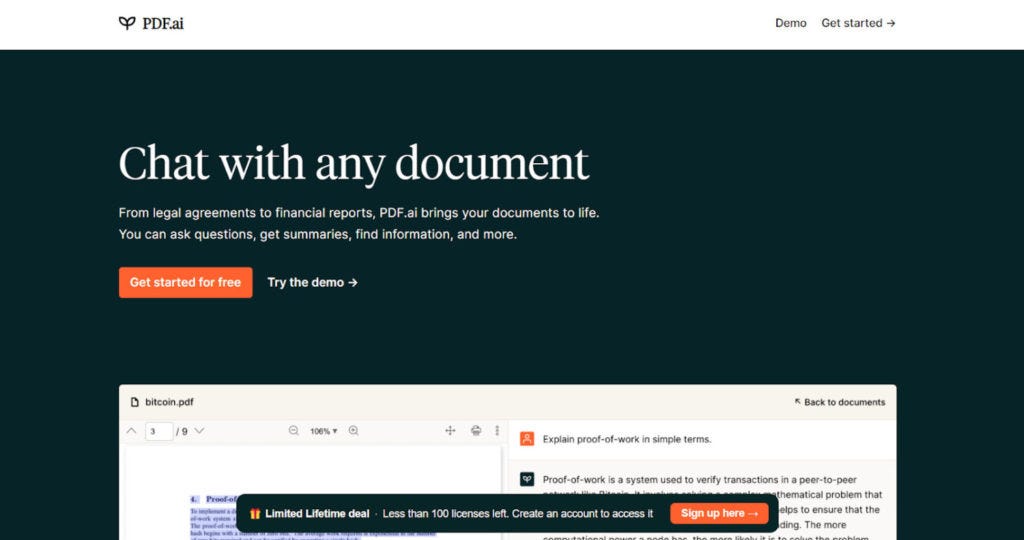Click the gift icon on the deal banner

[x=255, y=514]
